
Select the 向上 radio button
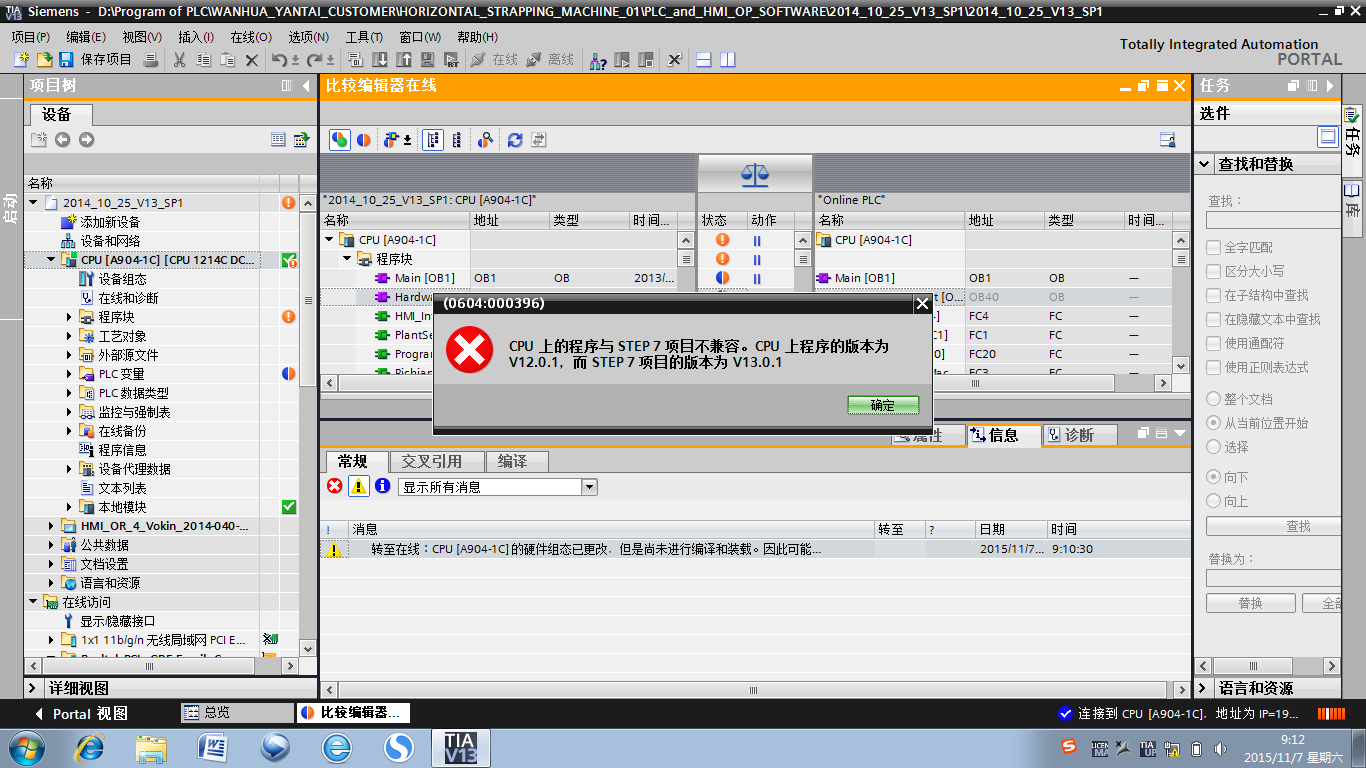(x=1214, y=501)
